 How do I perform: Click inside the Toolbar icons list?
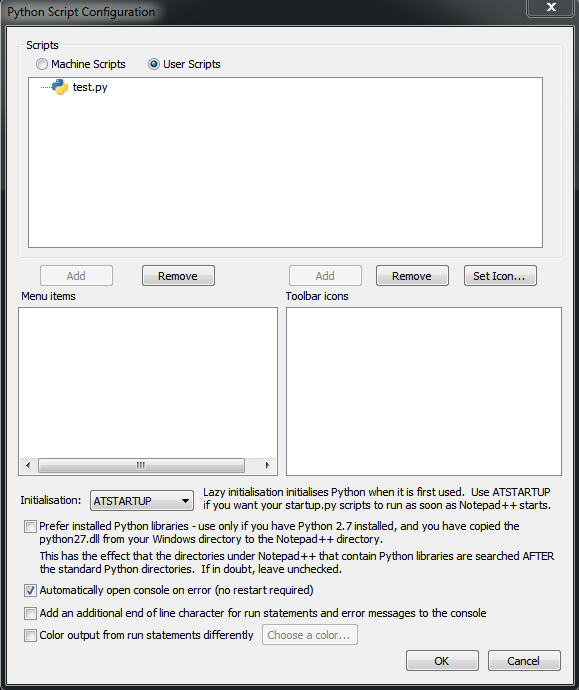(424, 392)
